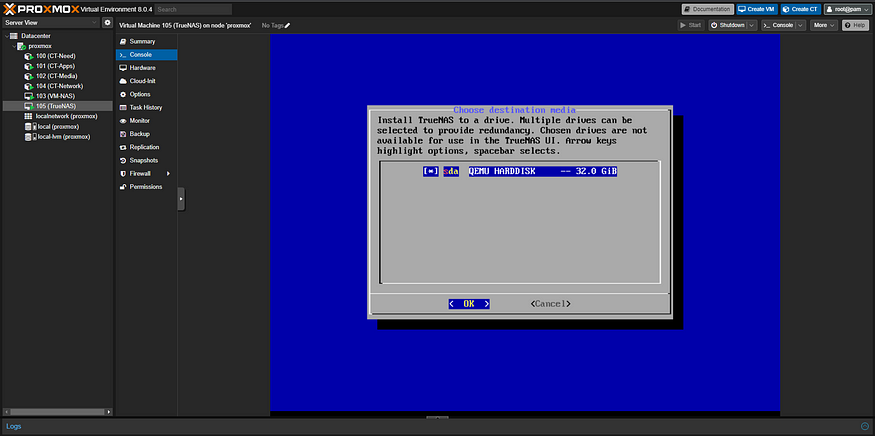875x436 pixels.
Task: Select local-lvm (proxmox) storage
Action: (64, 136)
